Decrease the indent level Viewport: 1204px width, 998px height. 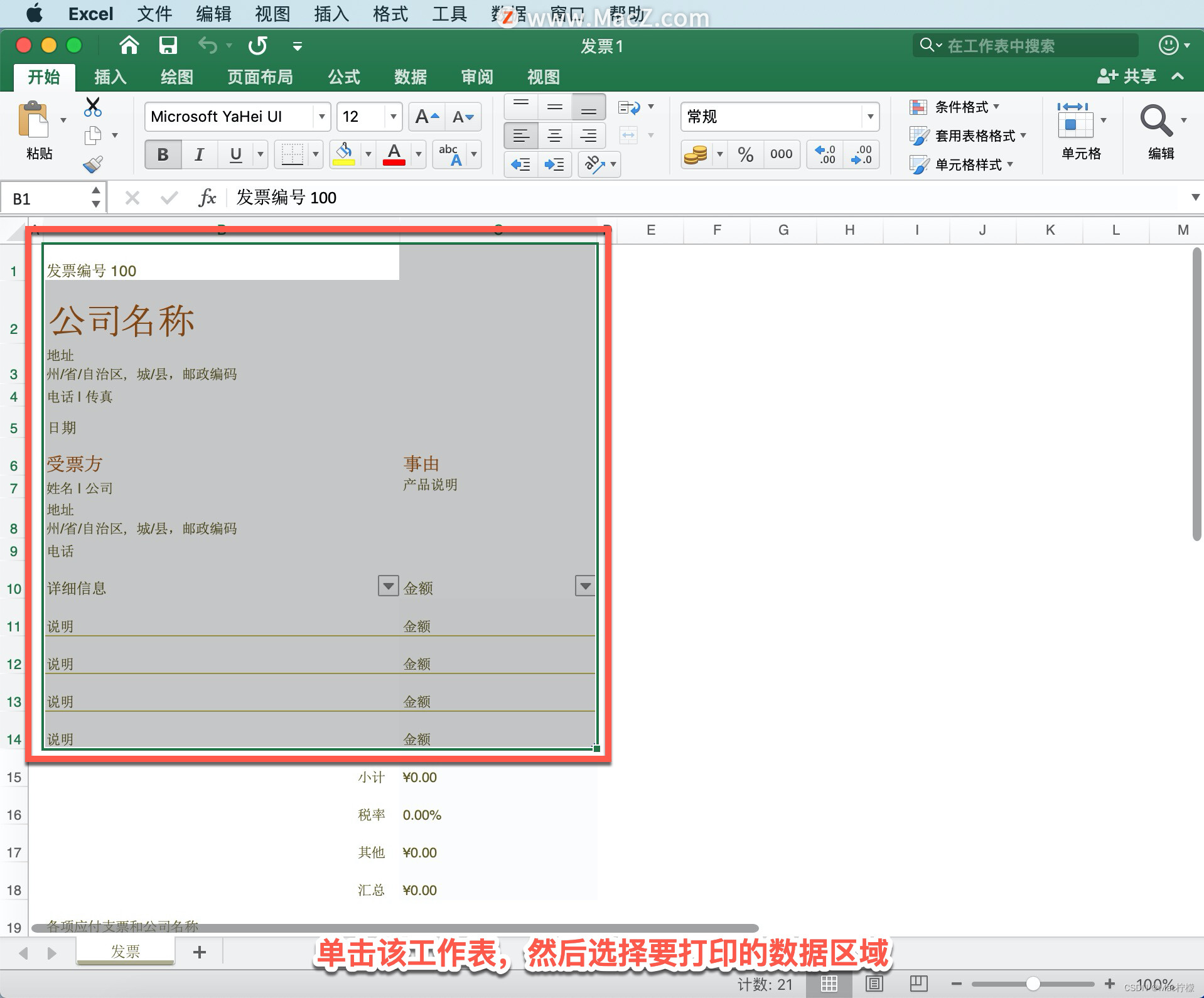coord(521,165)
